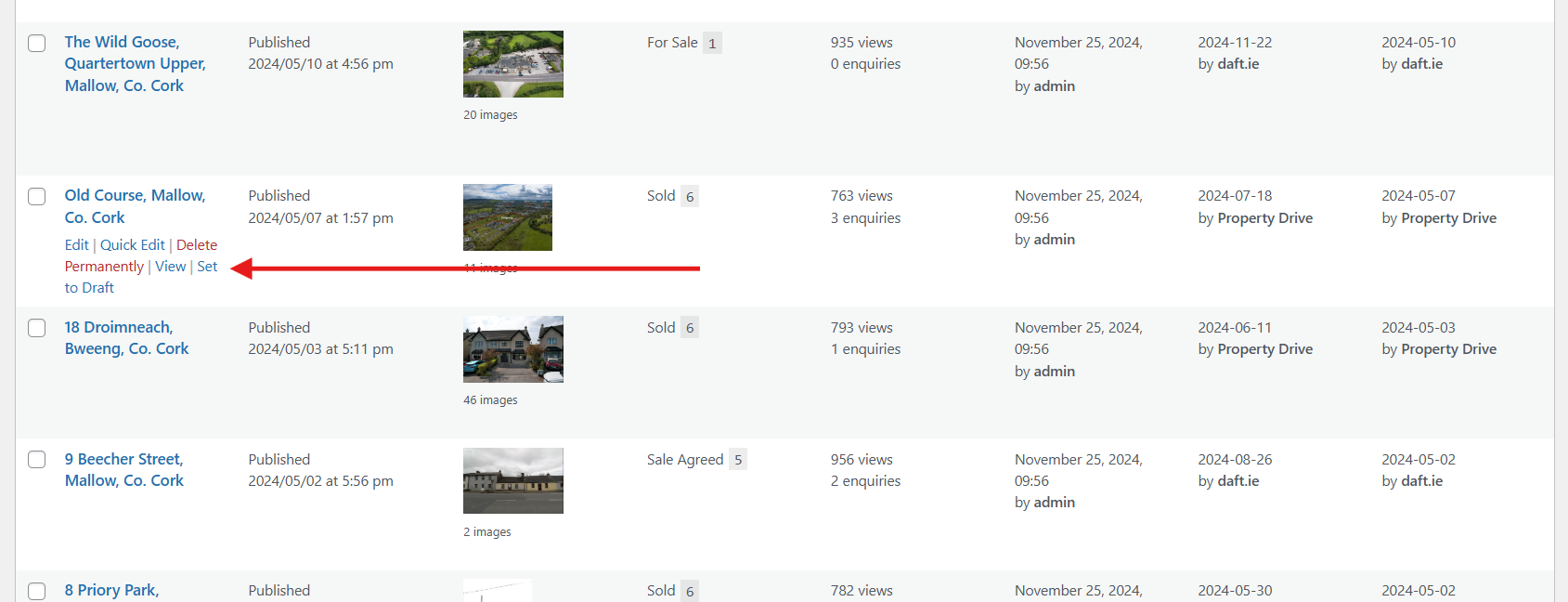
Task: Open the 8 Priory Park property
Action: (111, 591)
